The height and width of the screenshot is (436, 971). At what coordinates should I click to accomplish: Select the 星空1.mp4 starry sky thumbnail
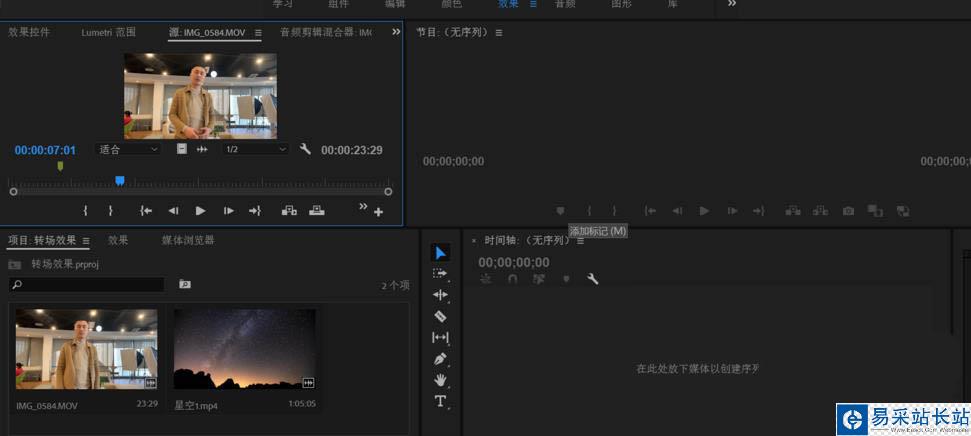(x=245, y=349)
